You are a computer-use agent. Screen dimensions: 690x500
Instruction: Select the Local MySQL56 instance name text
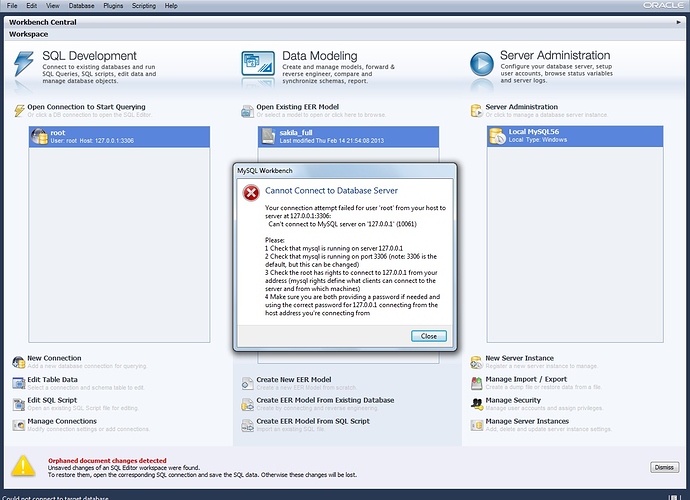tap(534, 132)
